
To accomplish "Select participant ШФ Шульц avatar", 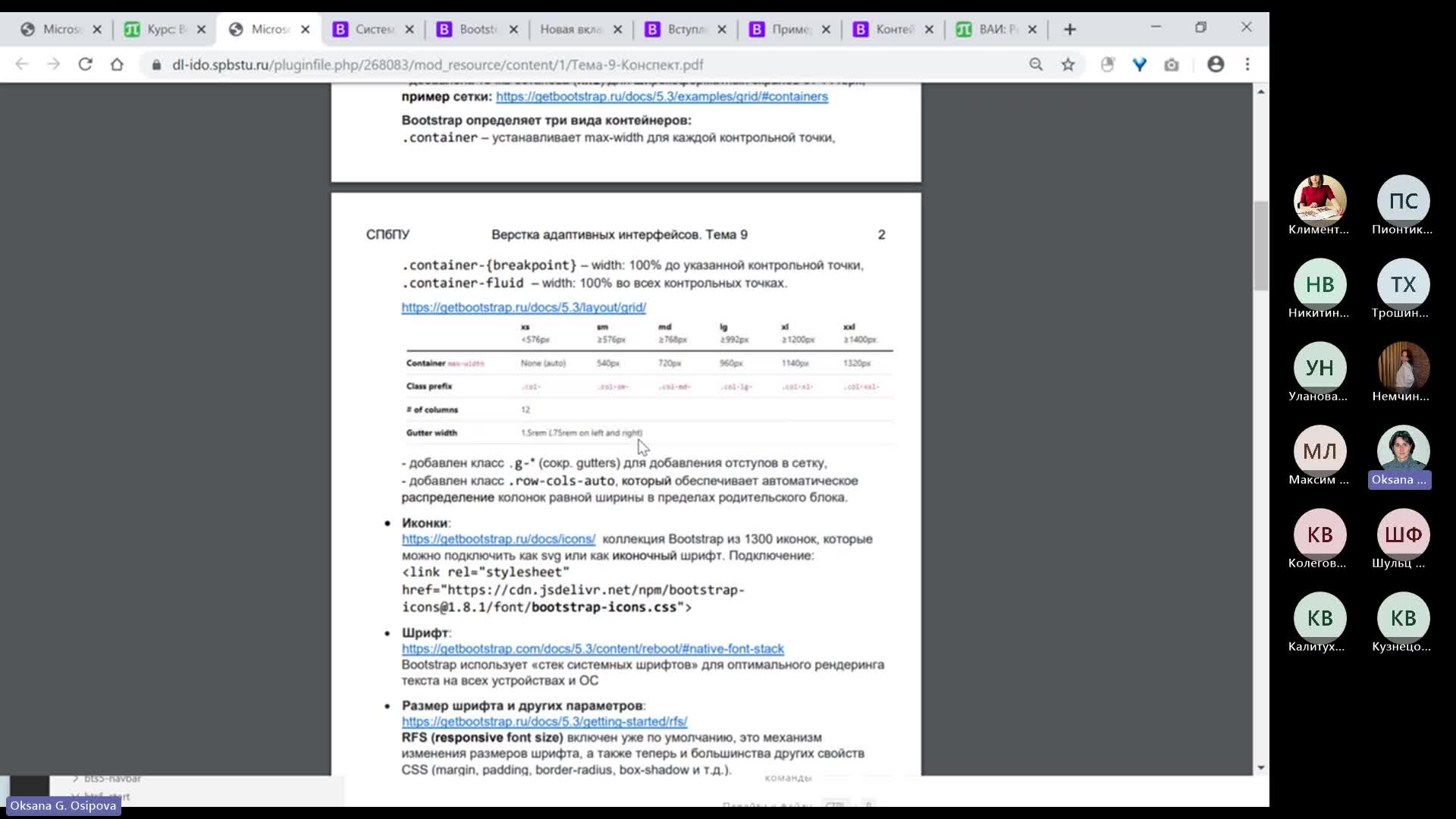I will point(1403,535).
